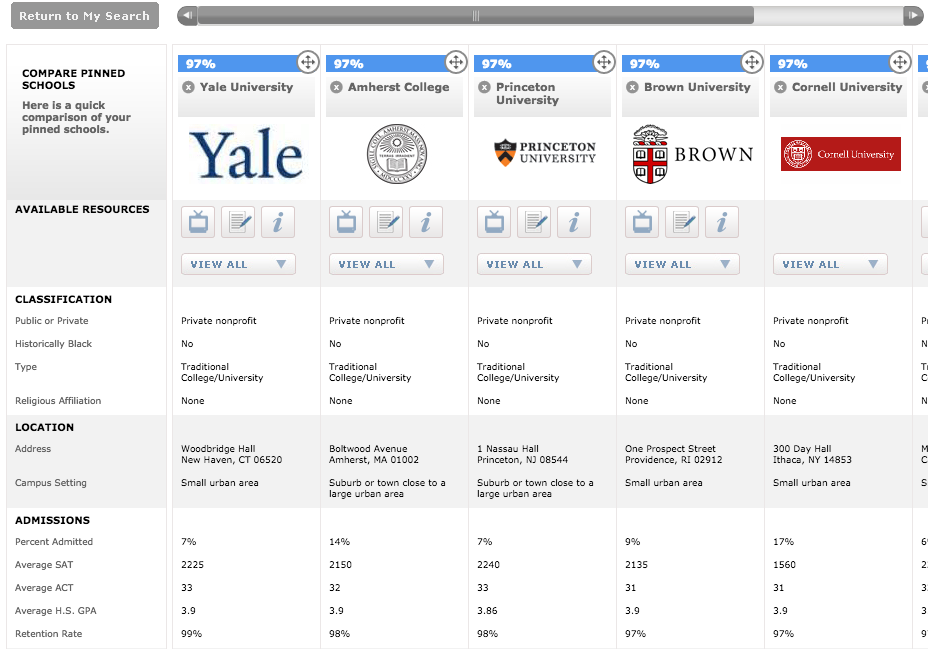Screen dimensions: 930x649
Task: Expand the VIEW ALL dropdown for Yale University
Action: click(238, 264)
